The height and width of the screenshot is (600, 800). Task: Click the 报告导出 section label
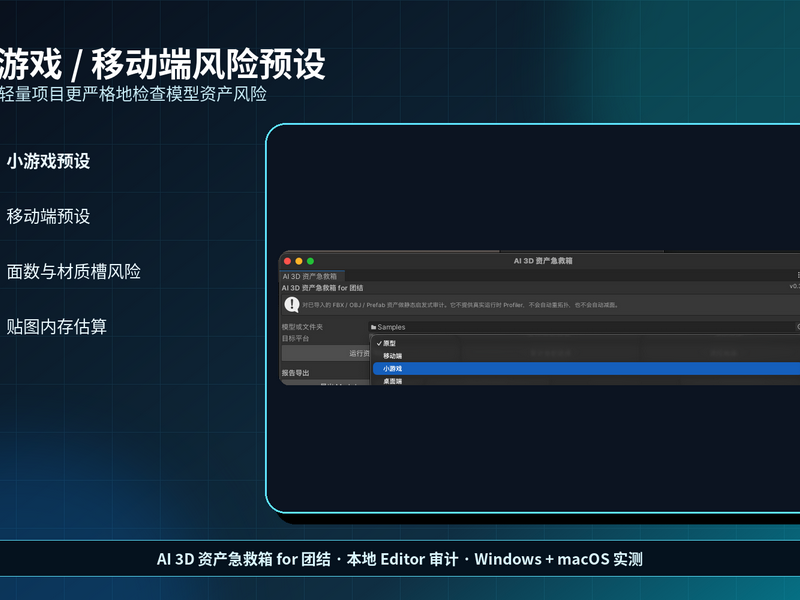coord(295,373)
